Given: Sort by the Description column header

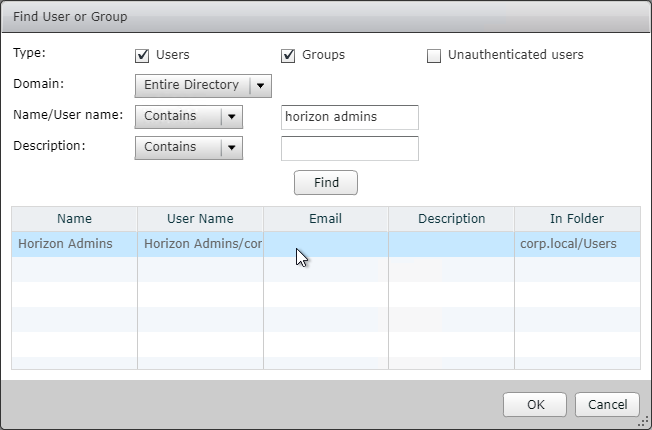Looking at the screenshot, I should point(452,219).
